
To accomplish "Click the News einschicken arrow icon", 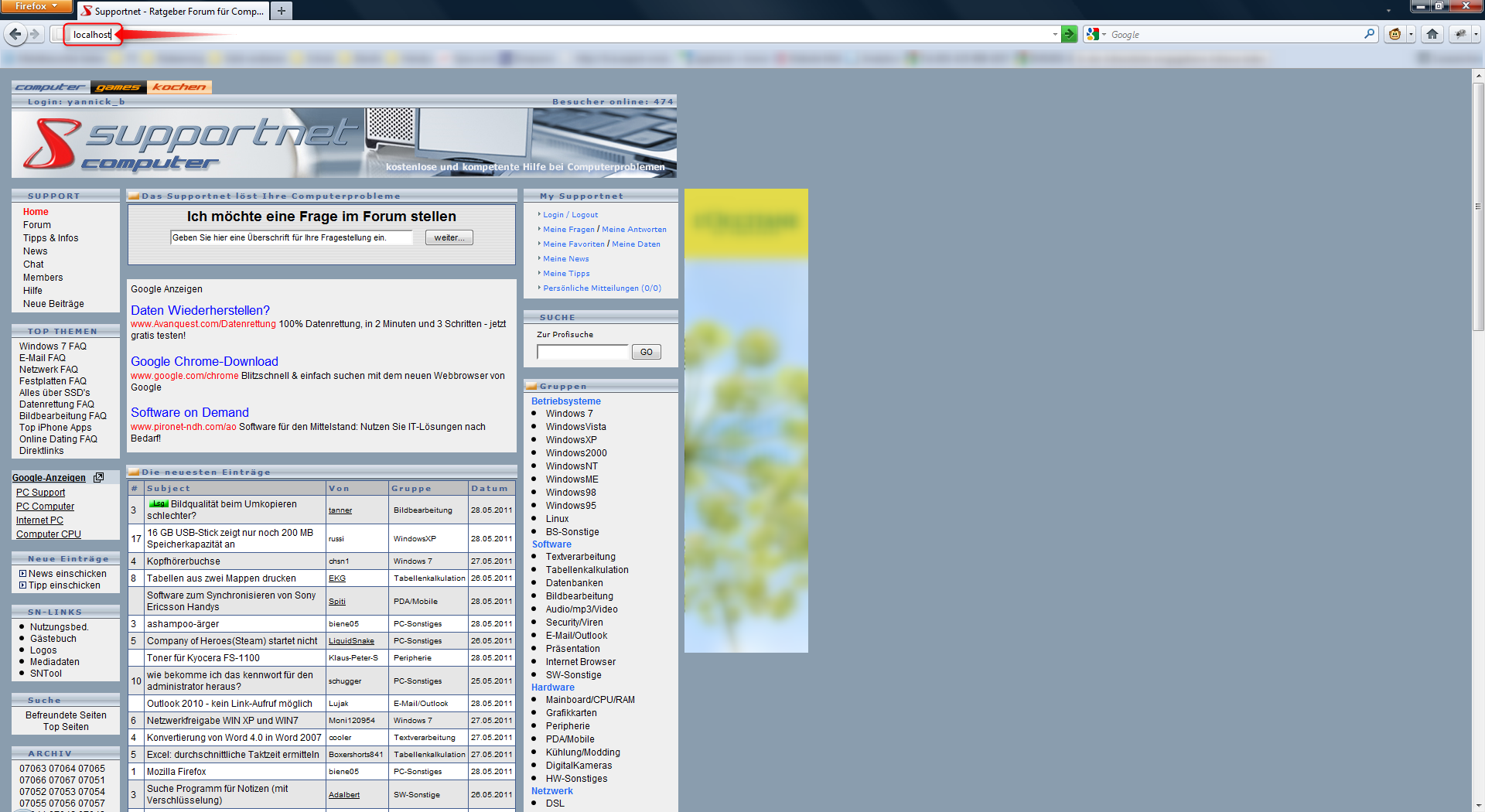I will (23, 574).
